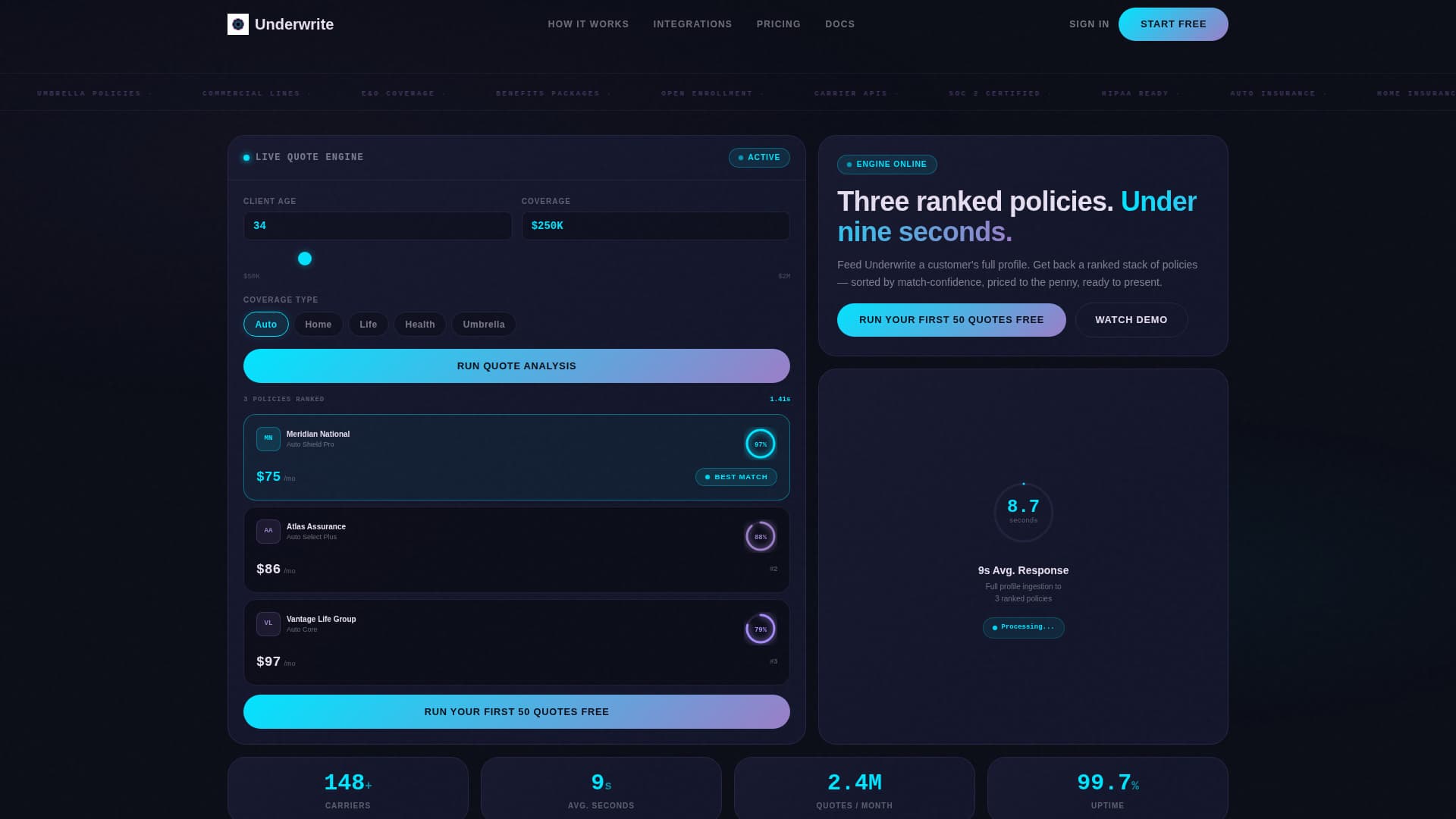Select the Life coverage type
Viewport: 1456px width, 819px height.
pos(369,325)
